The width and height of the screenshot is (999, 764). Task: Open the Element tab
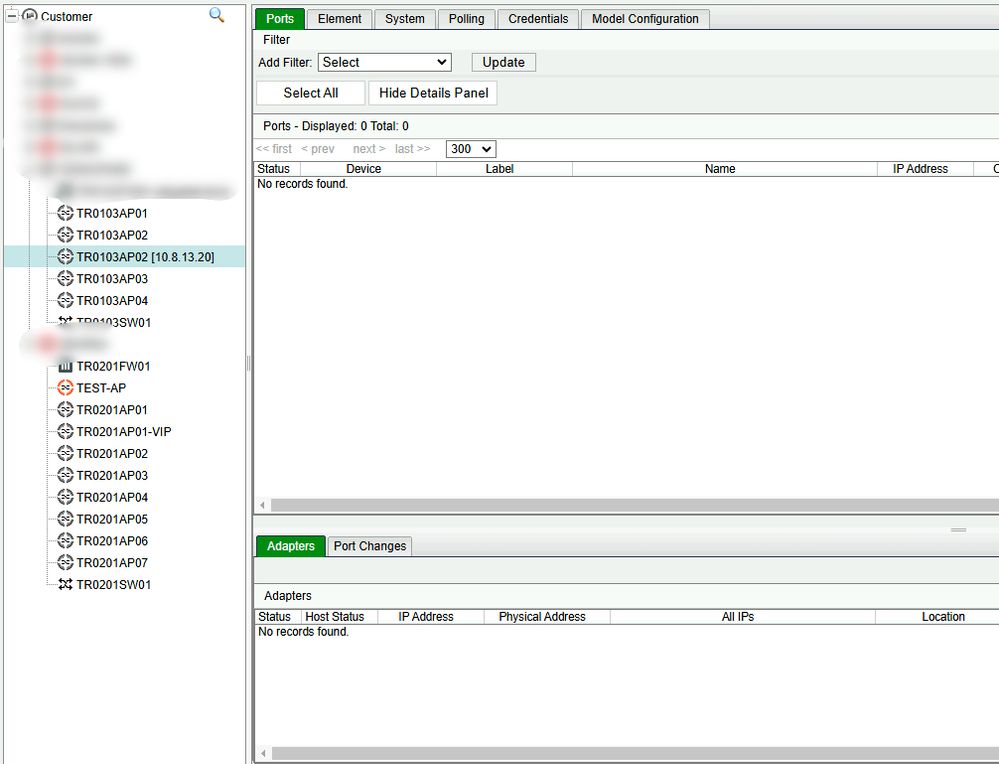coord(340,19)
